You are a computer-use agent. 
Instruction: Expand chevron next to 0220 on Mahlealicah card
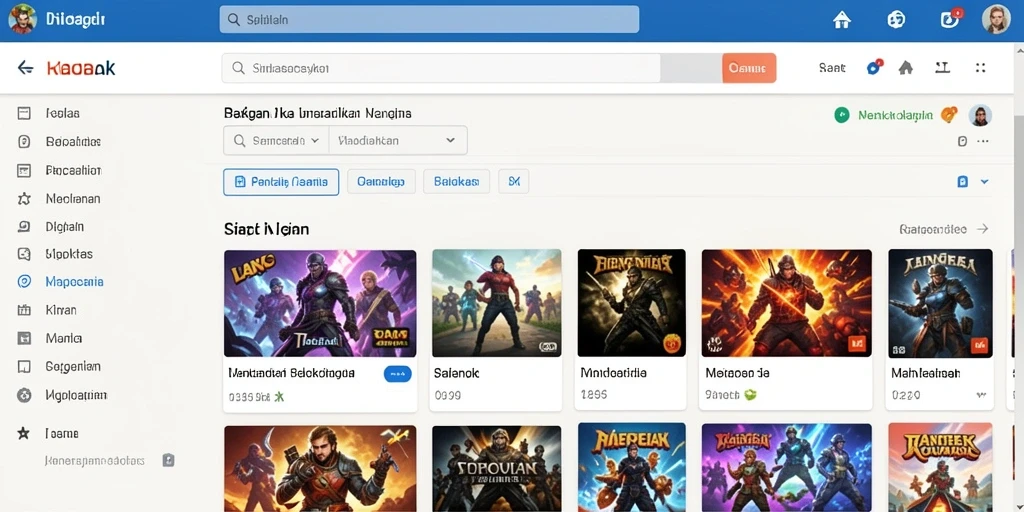point(981,395)
